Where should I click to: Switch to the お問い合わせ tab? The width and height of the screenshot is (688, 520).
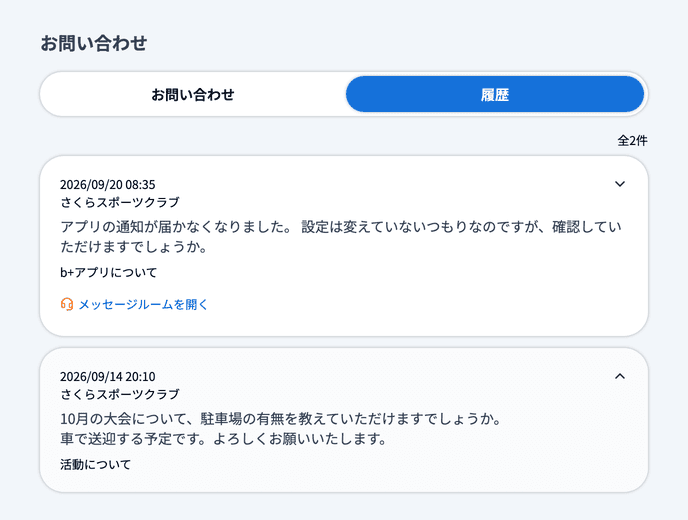click(193, 94)
